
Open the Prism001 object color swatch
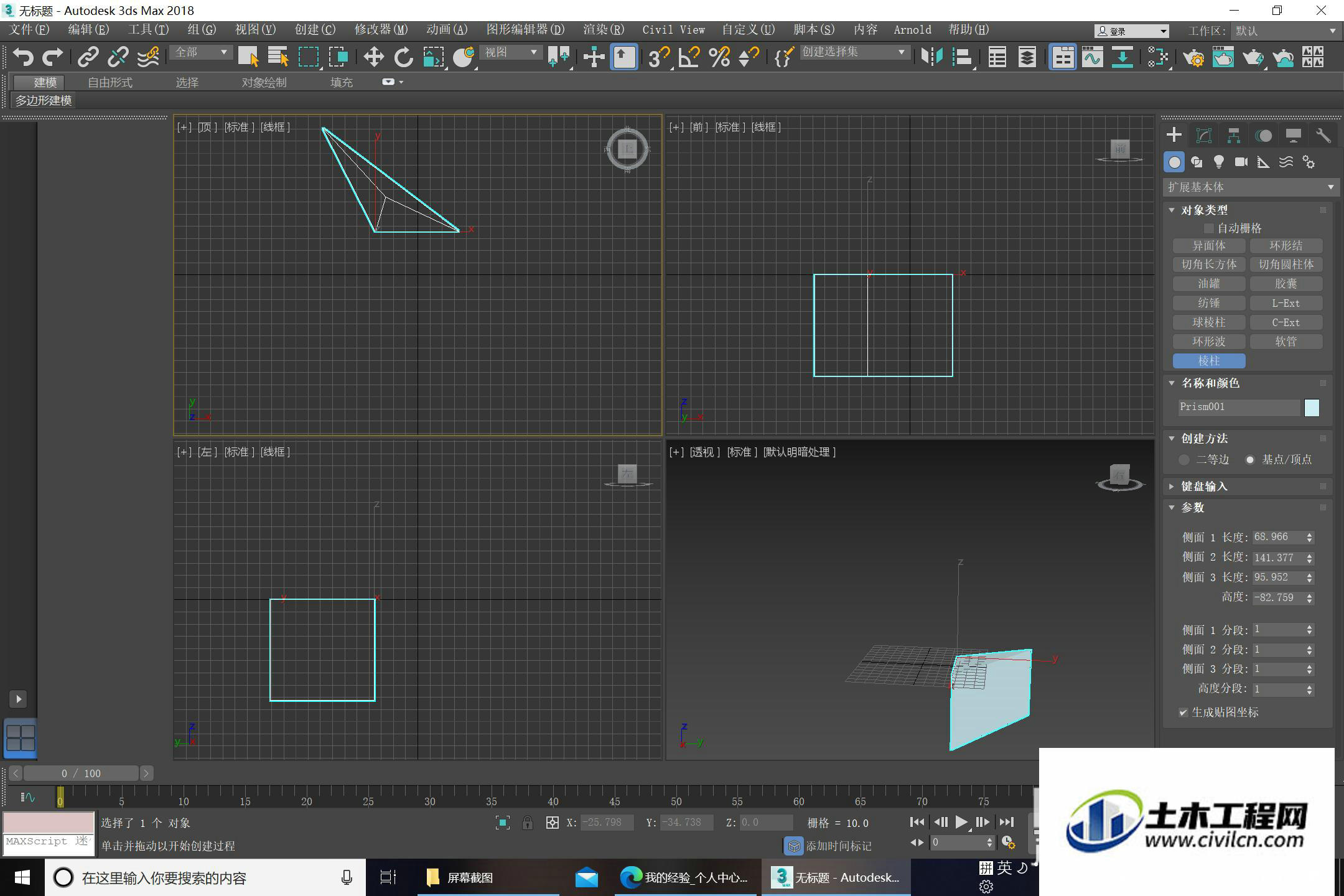point(1312,408)
